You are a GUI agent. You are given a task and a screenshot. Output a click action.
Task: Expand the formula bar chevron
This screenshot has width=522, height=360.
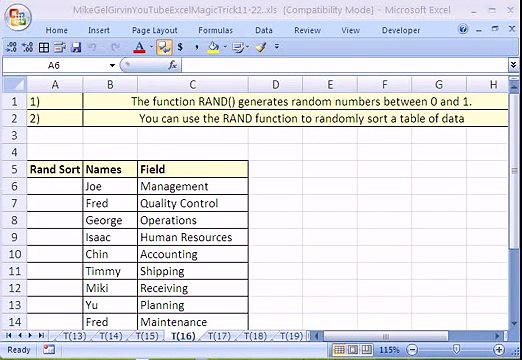[513, 65]
